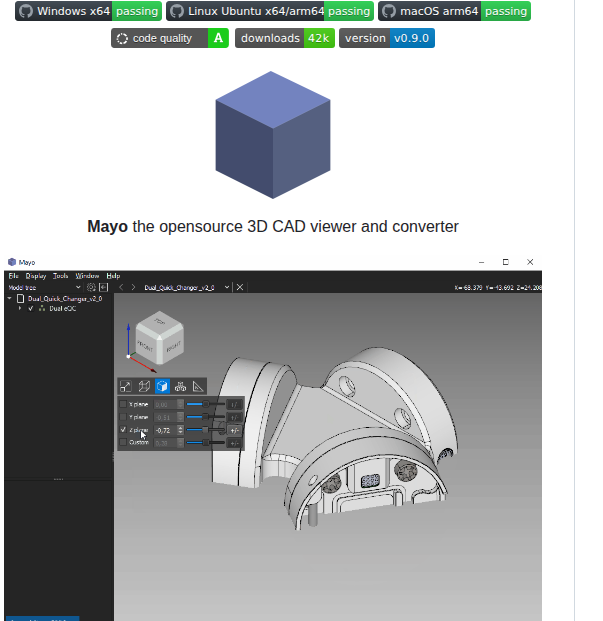Open the Model tree dropdown
Viewport: 603px width, 621px height.
pyautogui.click(x=44, y=288)
